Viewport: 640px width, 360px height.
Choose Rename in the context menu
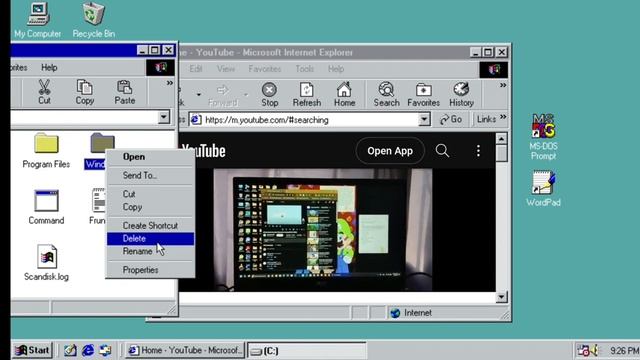coord(151,251)
